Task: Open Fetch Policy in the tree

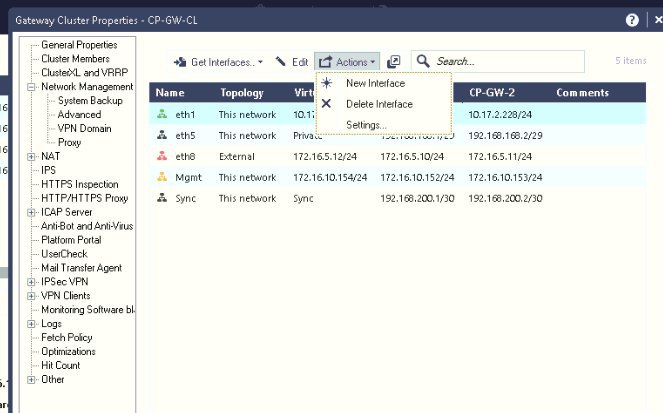Action: pos(66,338)
